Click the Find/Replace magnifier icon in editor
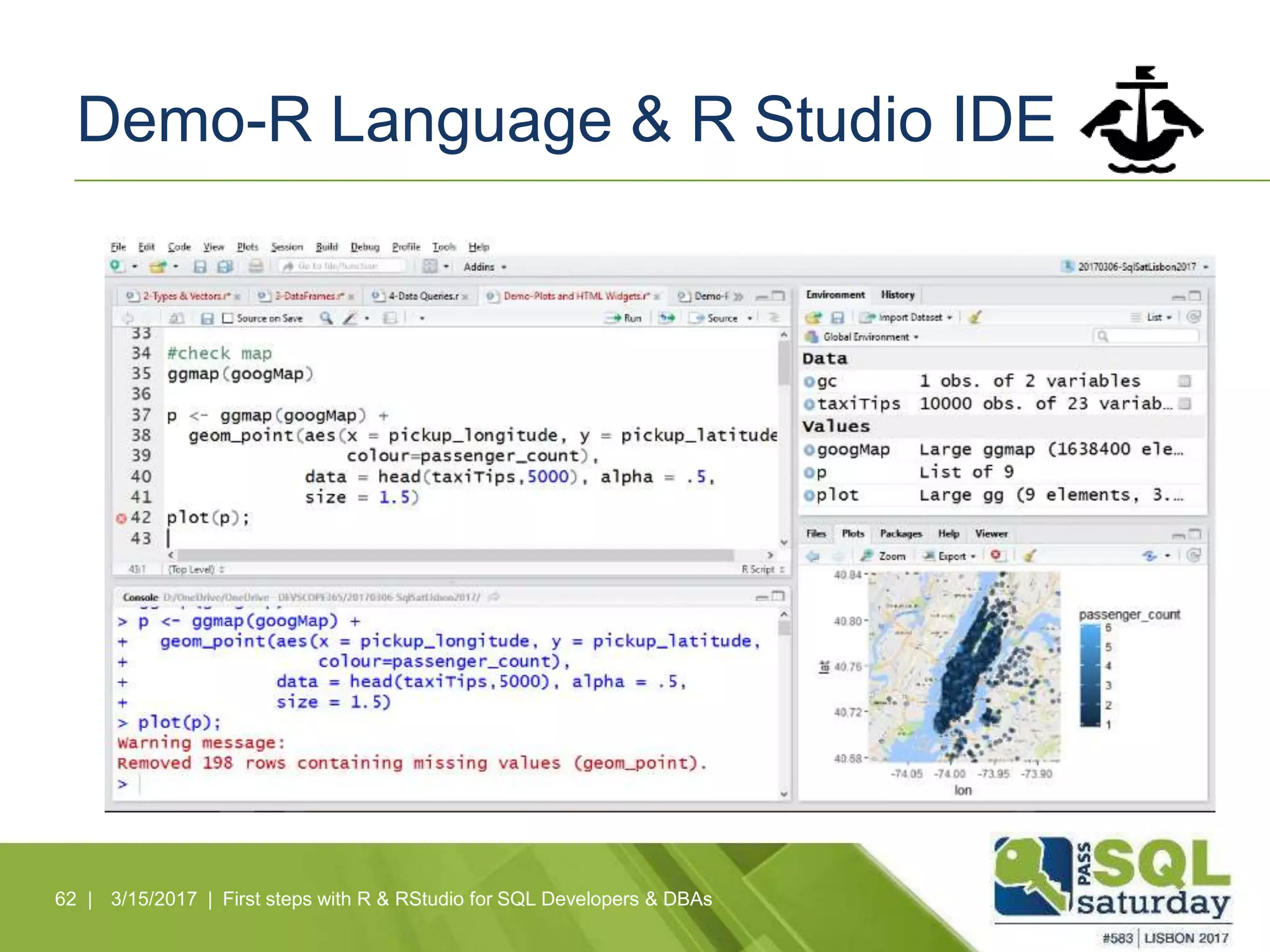 pyautogui.click(x=326, y=318)
